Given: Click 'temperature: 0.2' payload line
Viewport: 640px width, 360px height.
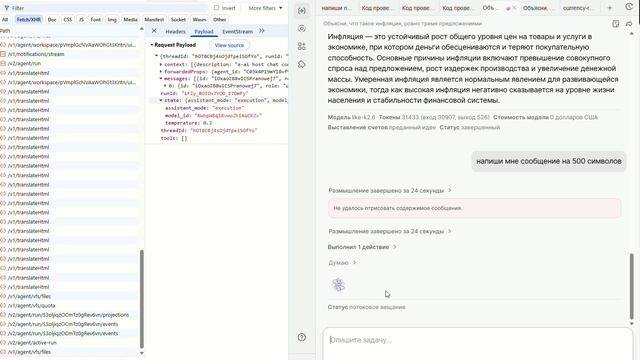Looking at the screenshot, I should 189,123.
